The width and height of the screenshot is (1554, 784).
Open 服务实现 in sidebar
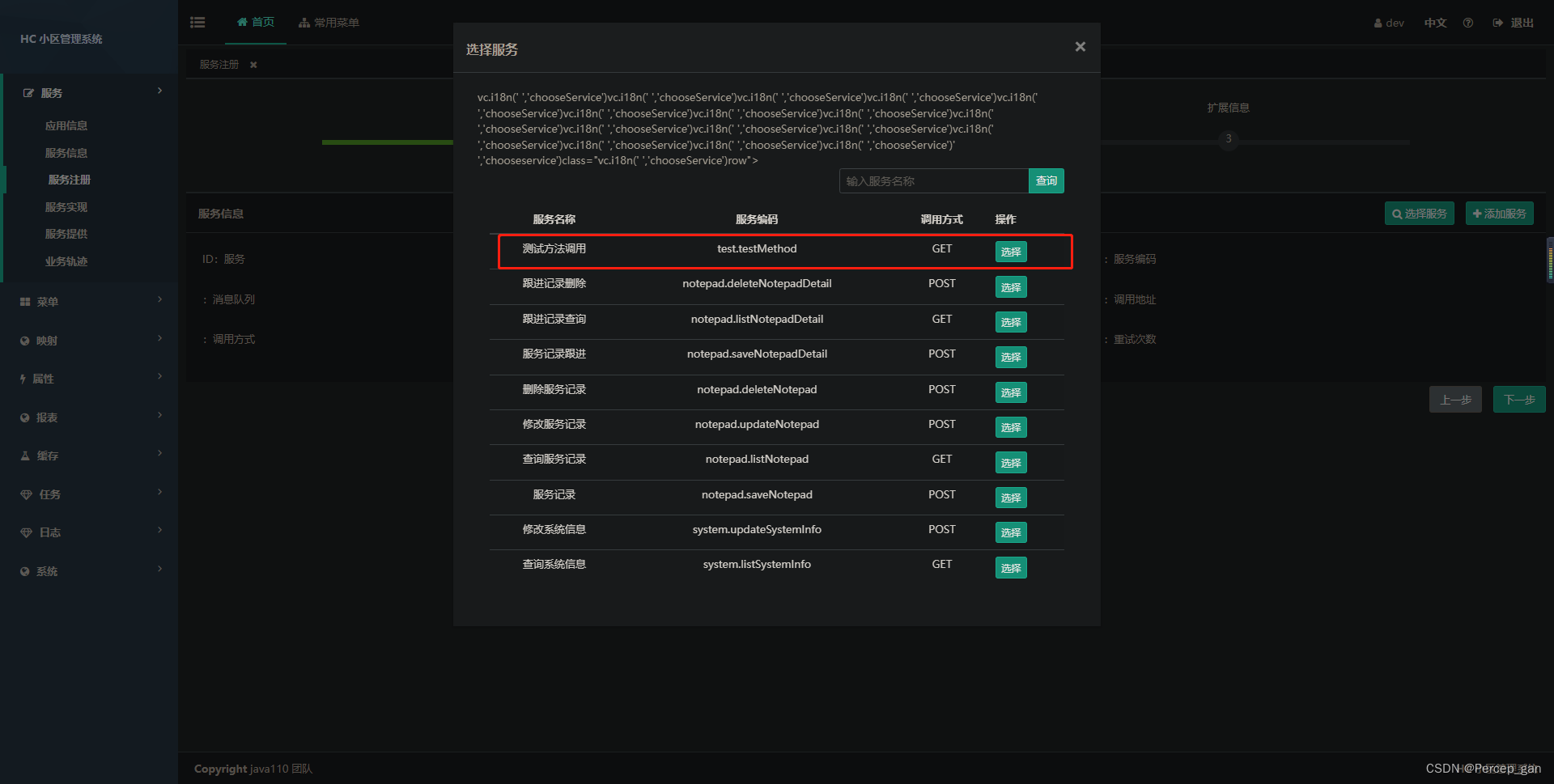pos(66,207)
